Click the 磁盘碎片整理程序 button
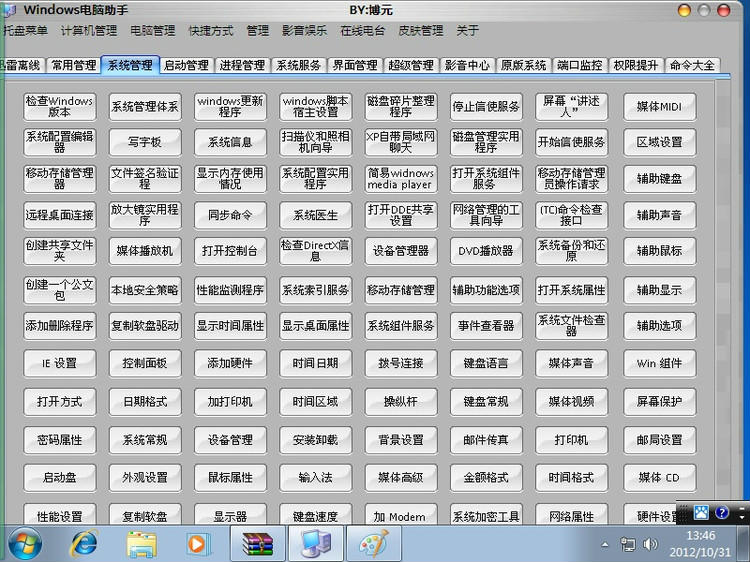Image resolution: width=750 pixels, height=562 pixels. tap(401, 106)
